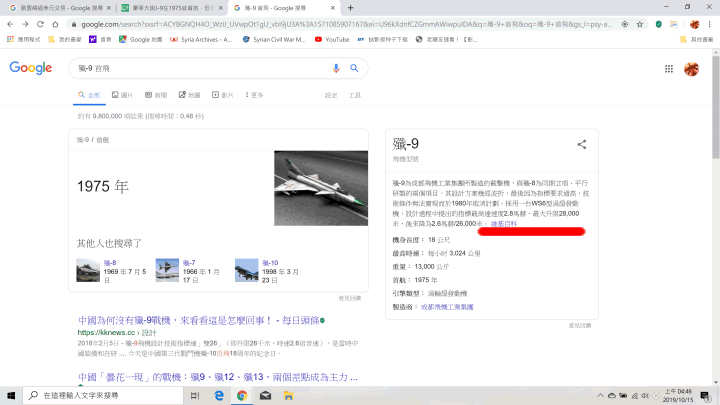
Task: Show hidden system tray icons
Action: point(600,395)
